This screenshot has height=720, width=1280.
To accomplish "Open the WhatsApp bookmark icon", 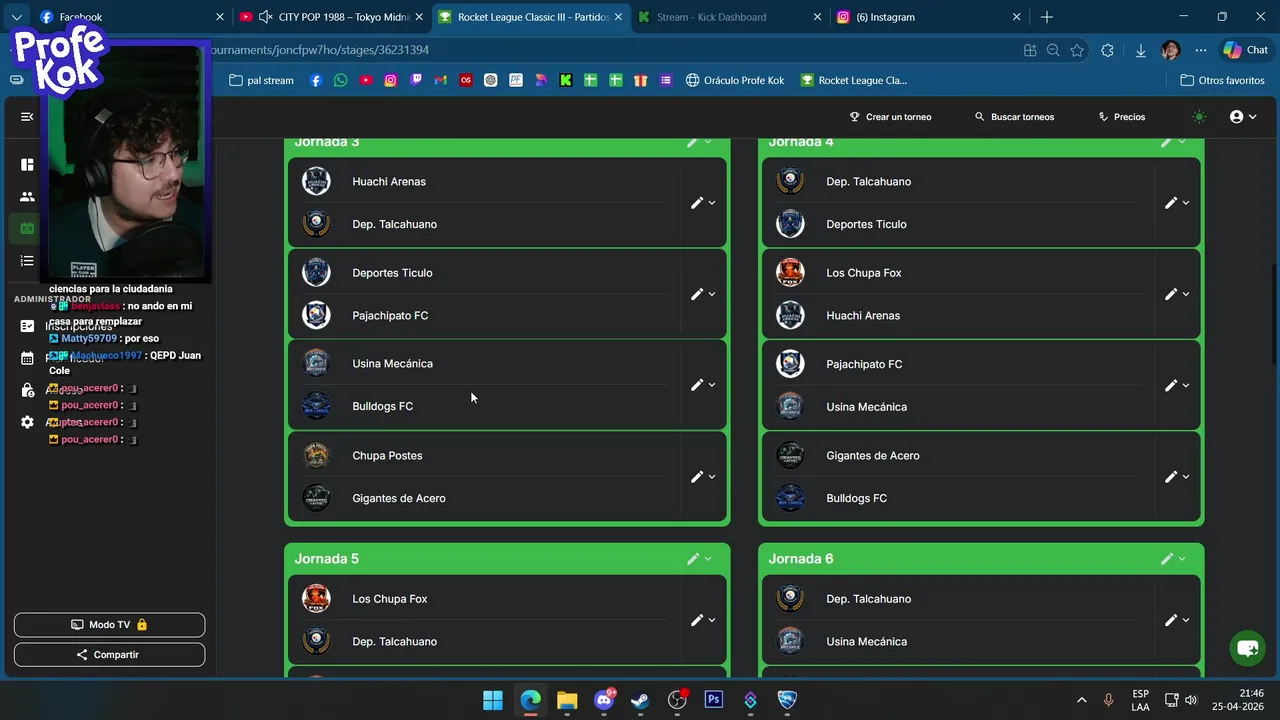I will (x=341, y=80).
